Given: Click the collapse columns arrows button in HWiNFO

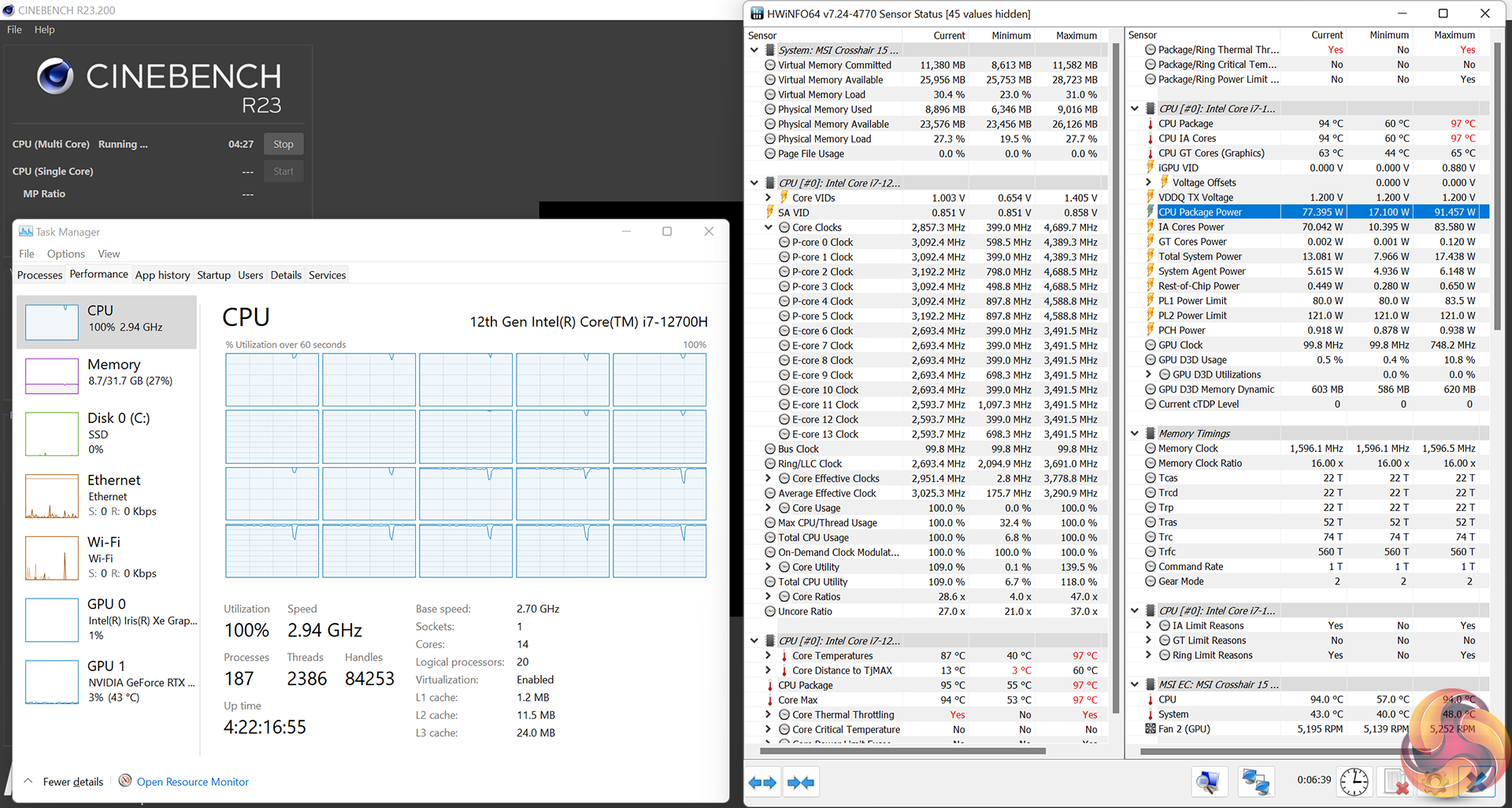Looking at the screenshot, I should (801, 782).
